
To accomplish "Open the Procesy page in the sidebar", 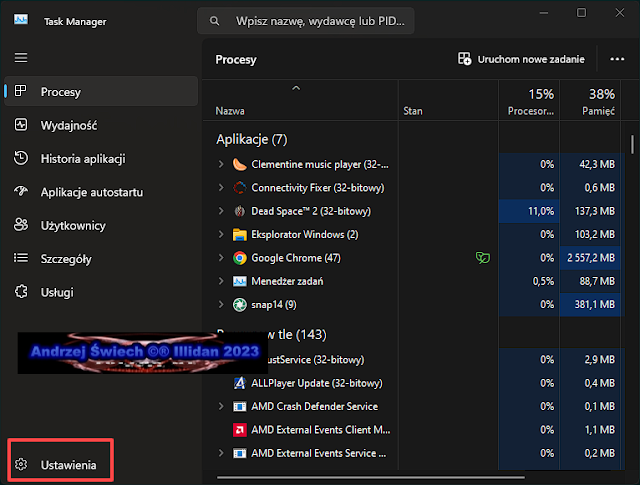I will click(x=101, y=91).
